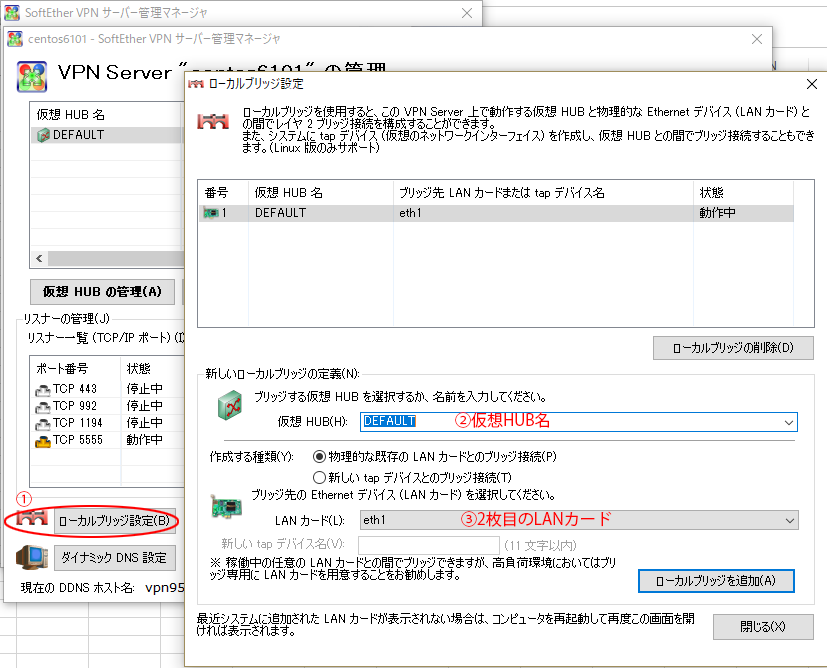Select 新しい tap デバイス bridge radio option

(320, 477)
